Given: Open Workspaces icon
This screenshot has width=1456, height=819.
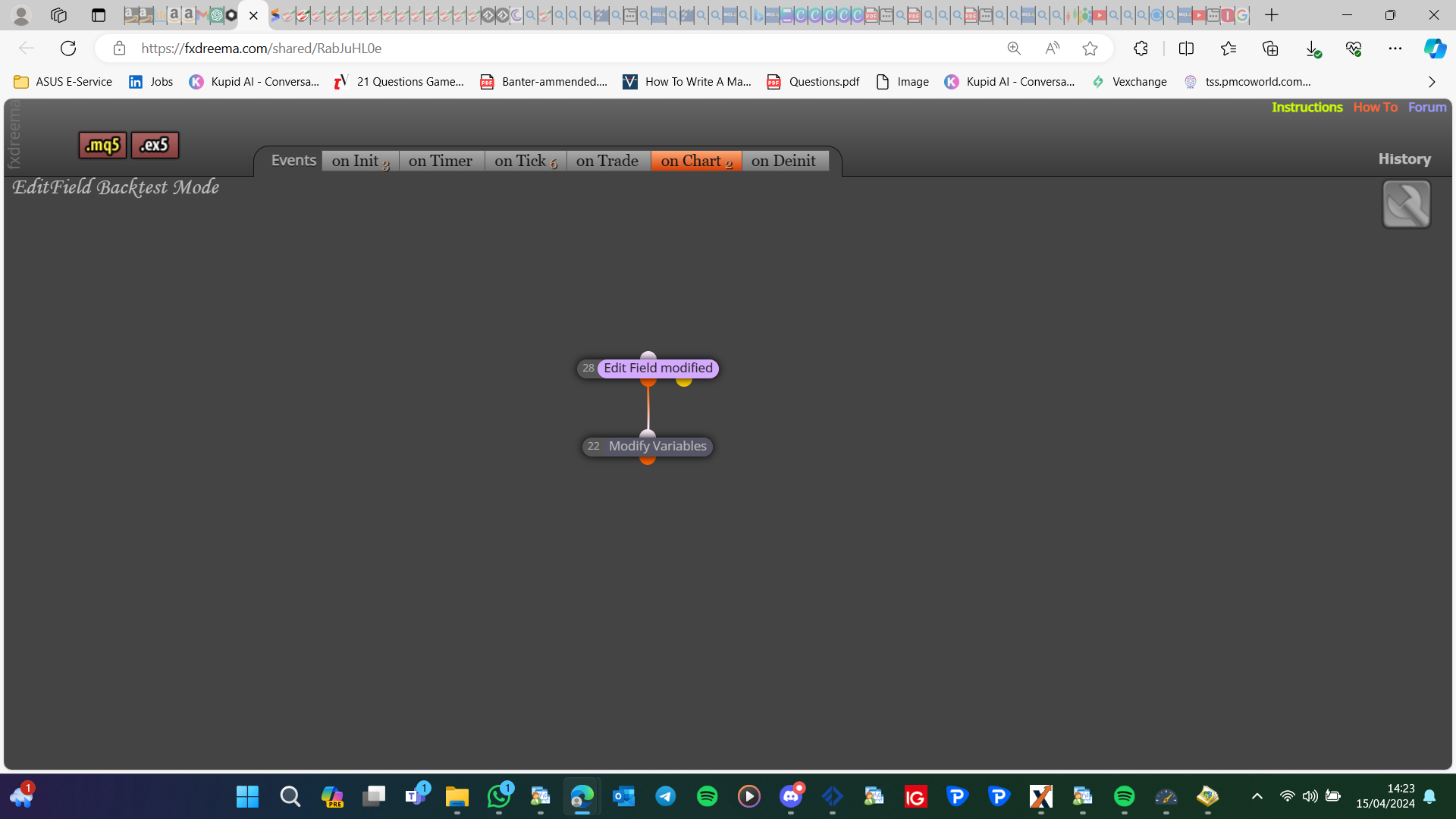Looking at the screenshot, I should (58, 15).
